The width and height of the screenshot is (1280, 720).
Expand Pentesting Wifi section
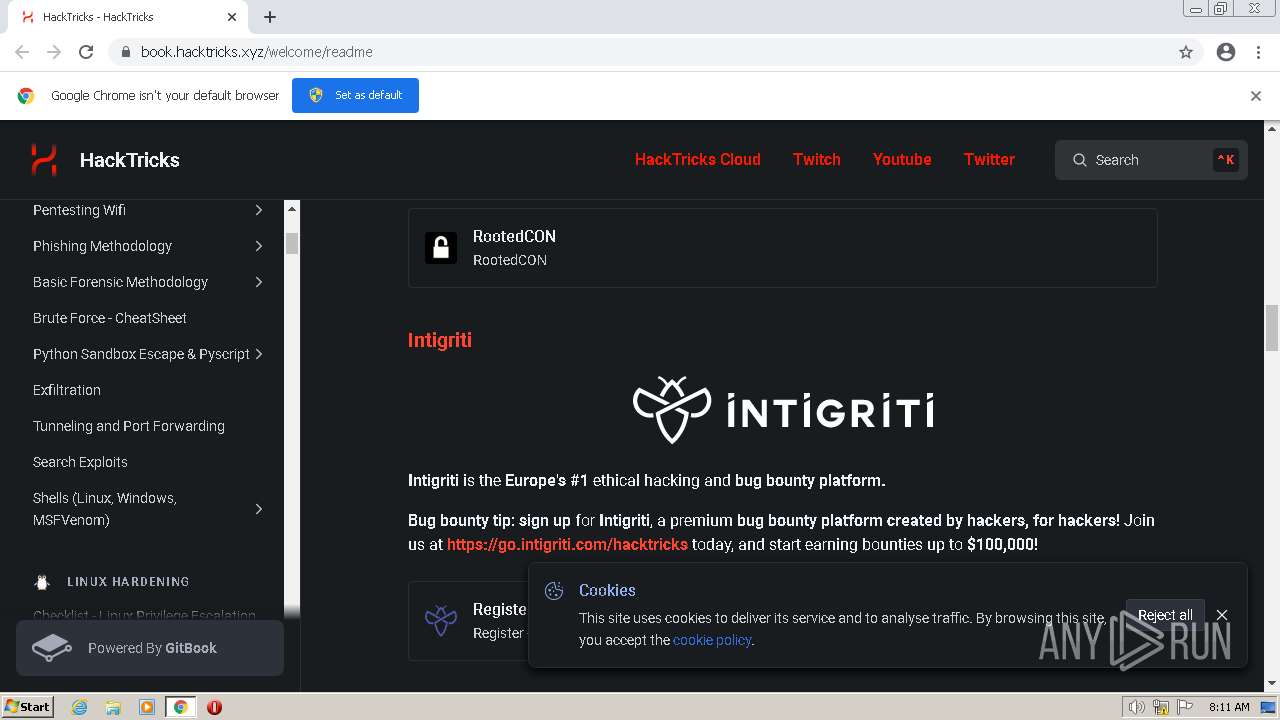click(258, 210)
